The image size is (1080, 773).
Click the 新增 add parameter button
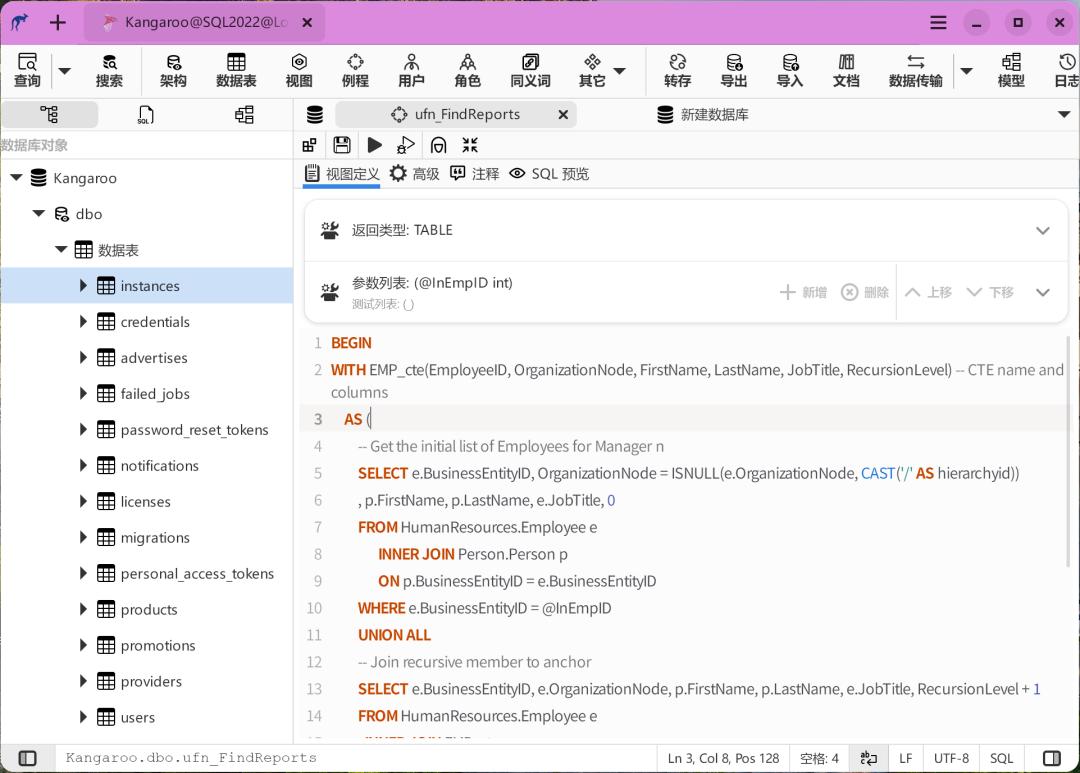click(803, 292)
